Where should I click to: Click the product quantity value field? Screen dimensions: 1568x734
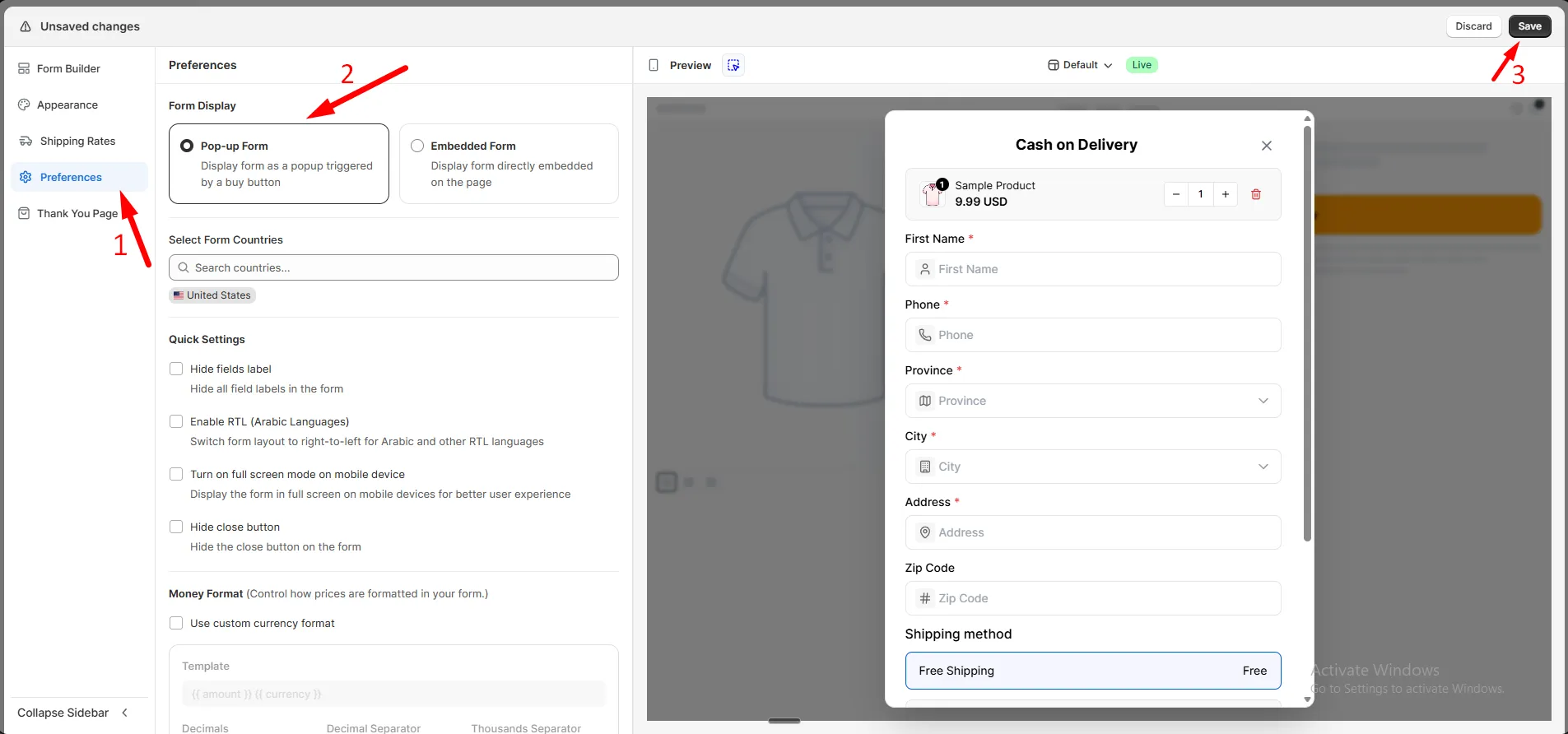[x=1201, y=194]
